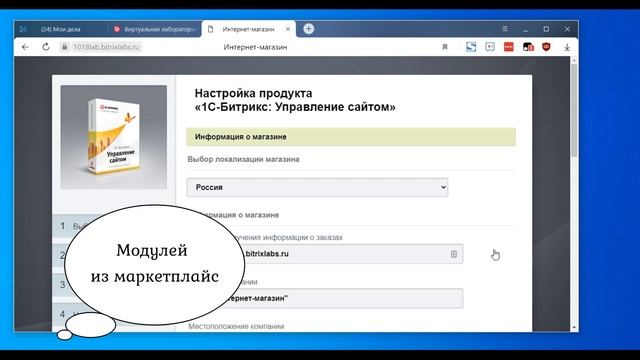Click the Выбор локализации магазина label
640x360 pixels.
(243, 159)
